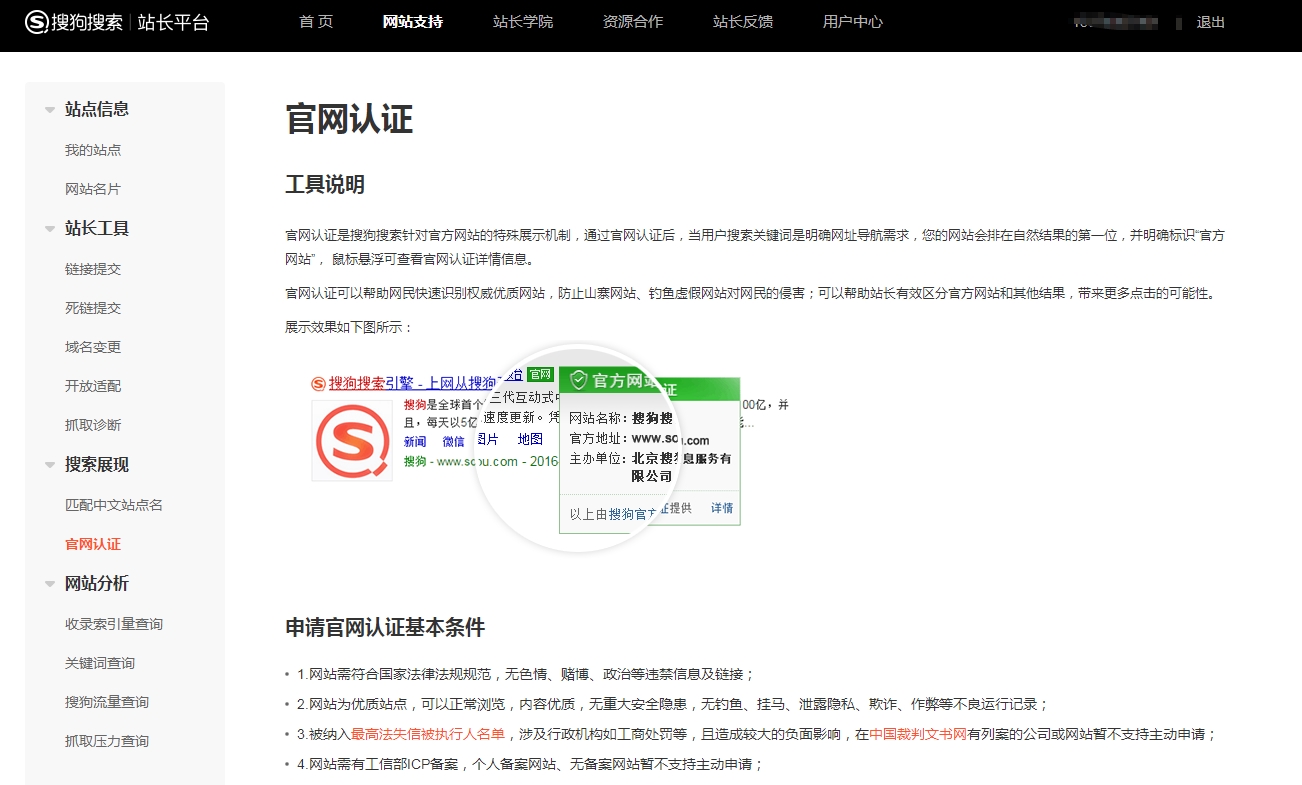1302x785 pixels.
Task: Select 匹配中文站点名 in sidebar
Action: pos(114,505)
